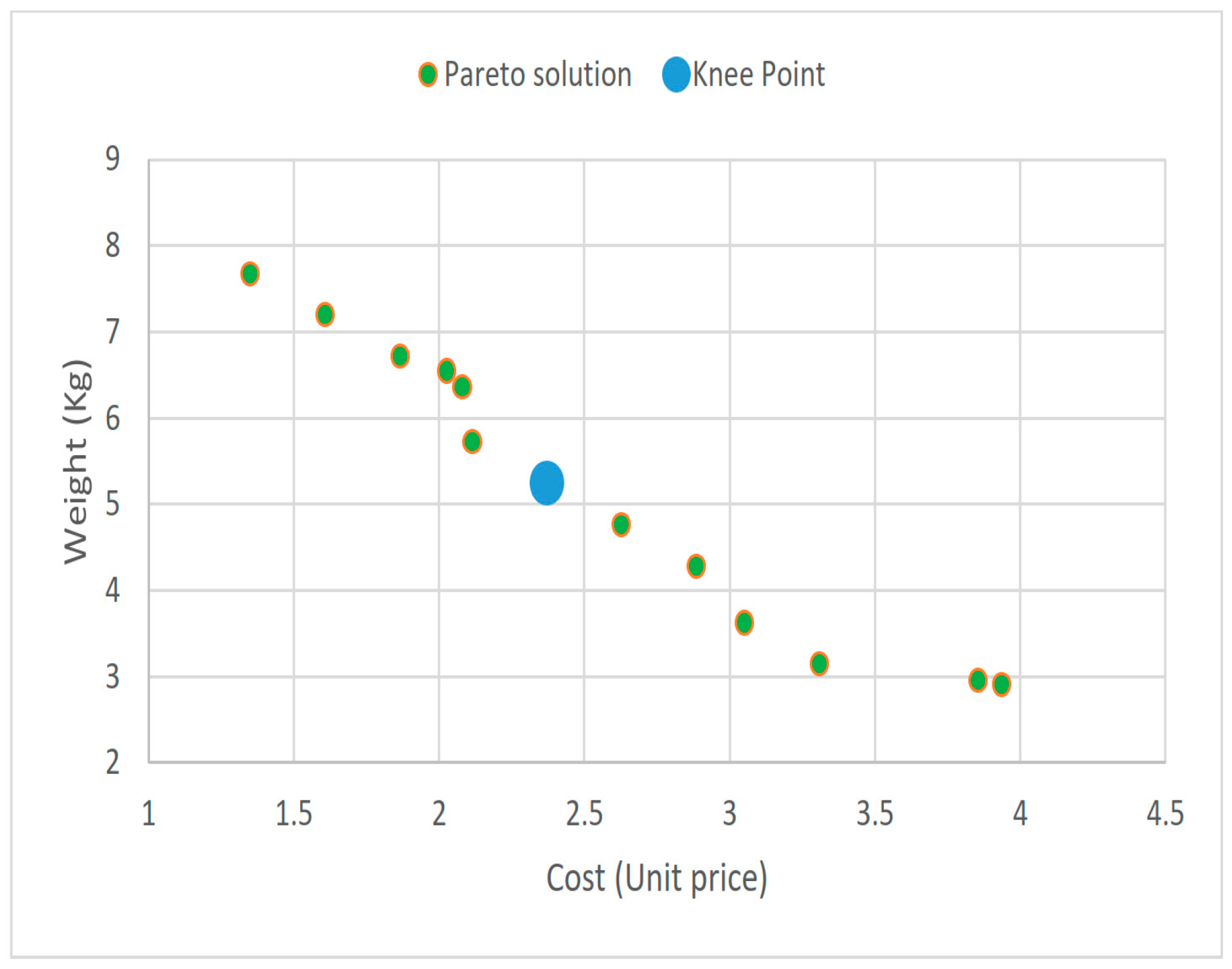Click the Weight (Kg) axis title
Viewport: 1232px width, 969px height.
(x=77, y=461)
